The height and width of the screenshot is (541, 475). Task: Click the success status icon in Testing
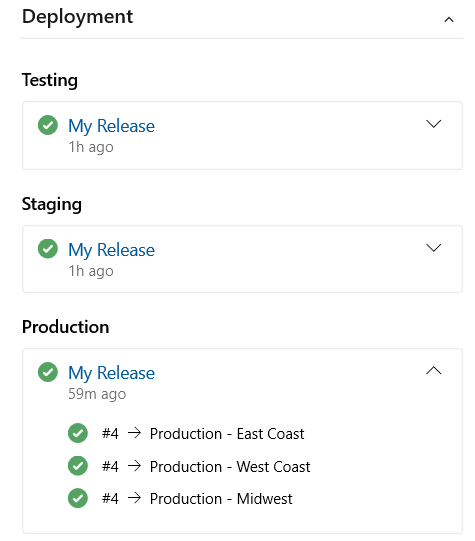(48, 125)
